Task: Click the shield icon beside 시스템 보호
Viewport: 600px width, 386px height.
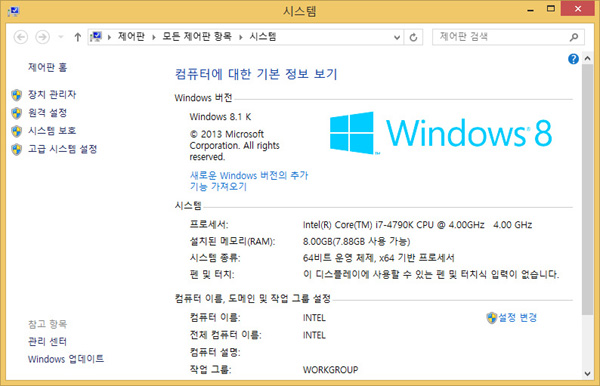Action: (x=16, y=131)
